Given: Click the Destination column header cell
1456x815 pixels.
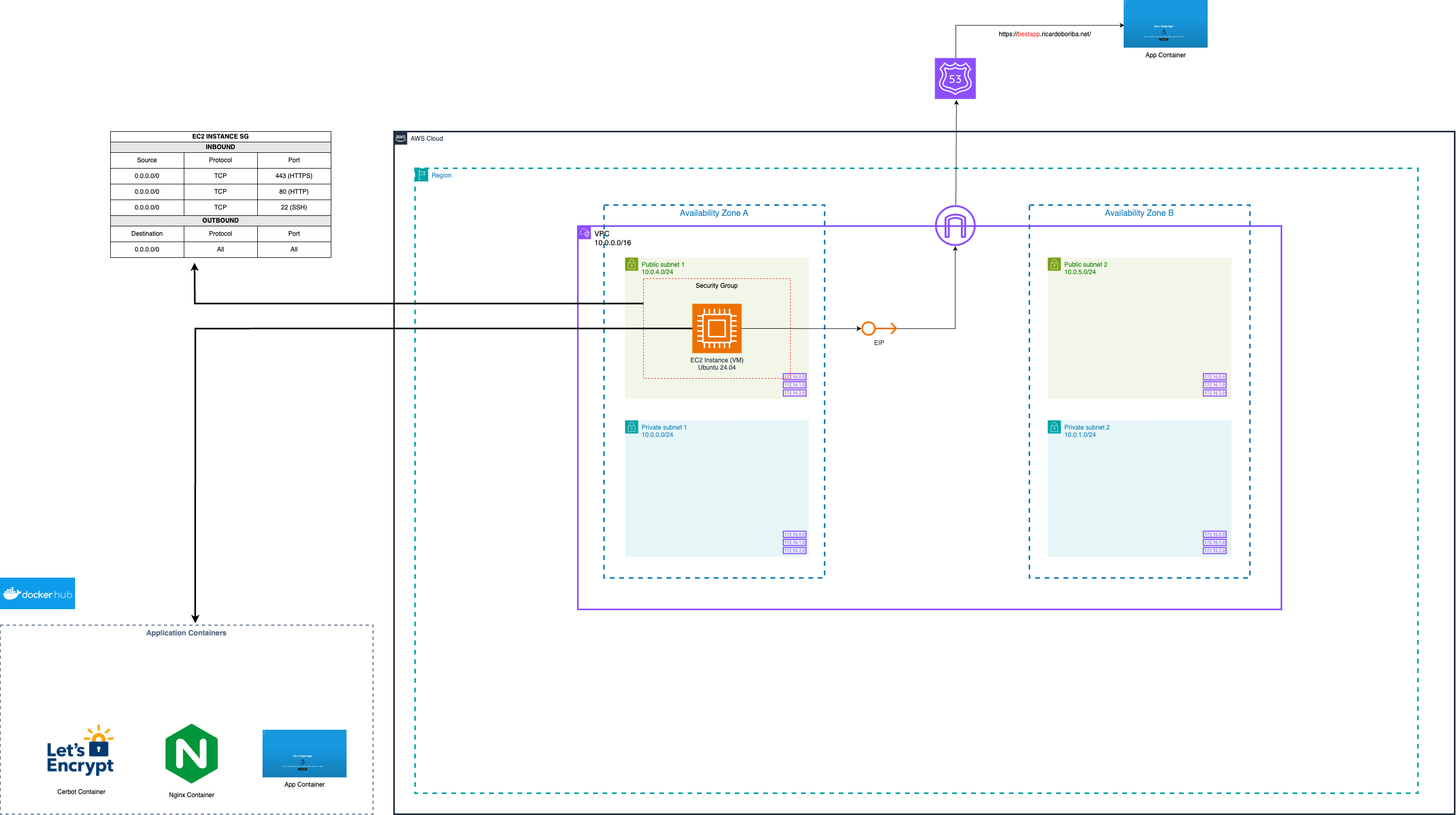Looking at the screenshot, I should click(147, 234).
